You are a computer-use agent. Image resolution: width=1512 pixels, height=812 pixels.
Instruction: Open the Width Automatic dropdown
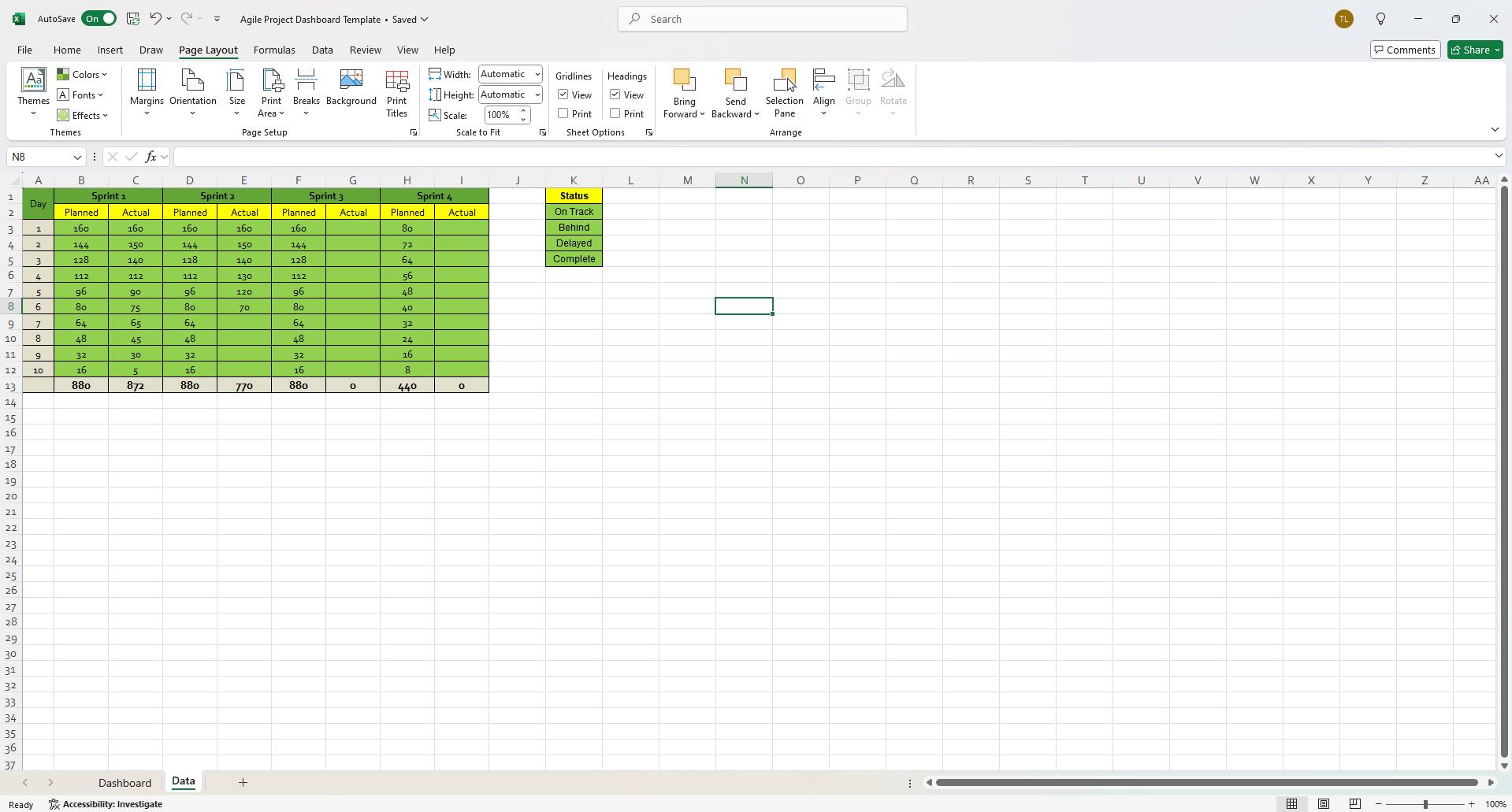tap(537, 73)
